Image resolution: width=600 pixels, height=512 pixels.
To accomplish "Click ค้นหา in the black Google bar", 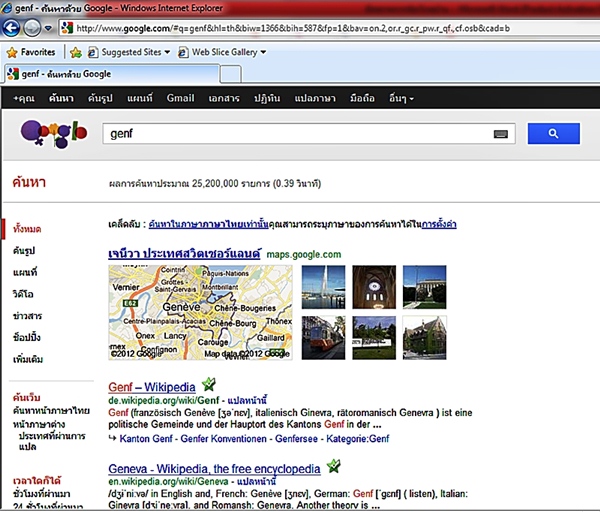I will [61, 98].
